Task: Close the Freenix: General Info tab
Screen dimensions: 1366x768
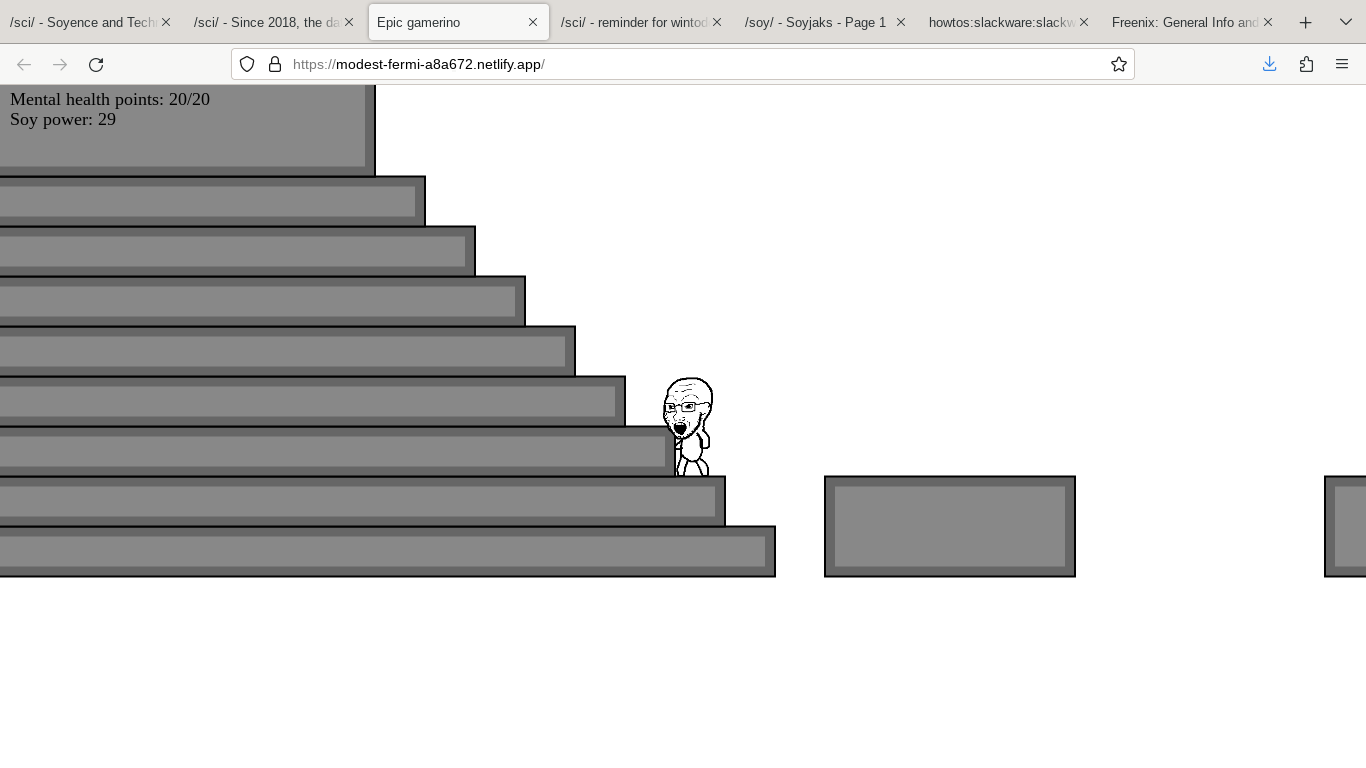Action: point(1268,22)
